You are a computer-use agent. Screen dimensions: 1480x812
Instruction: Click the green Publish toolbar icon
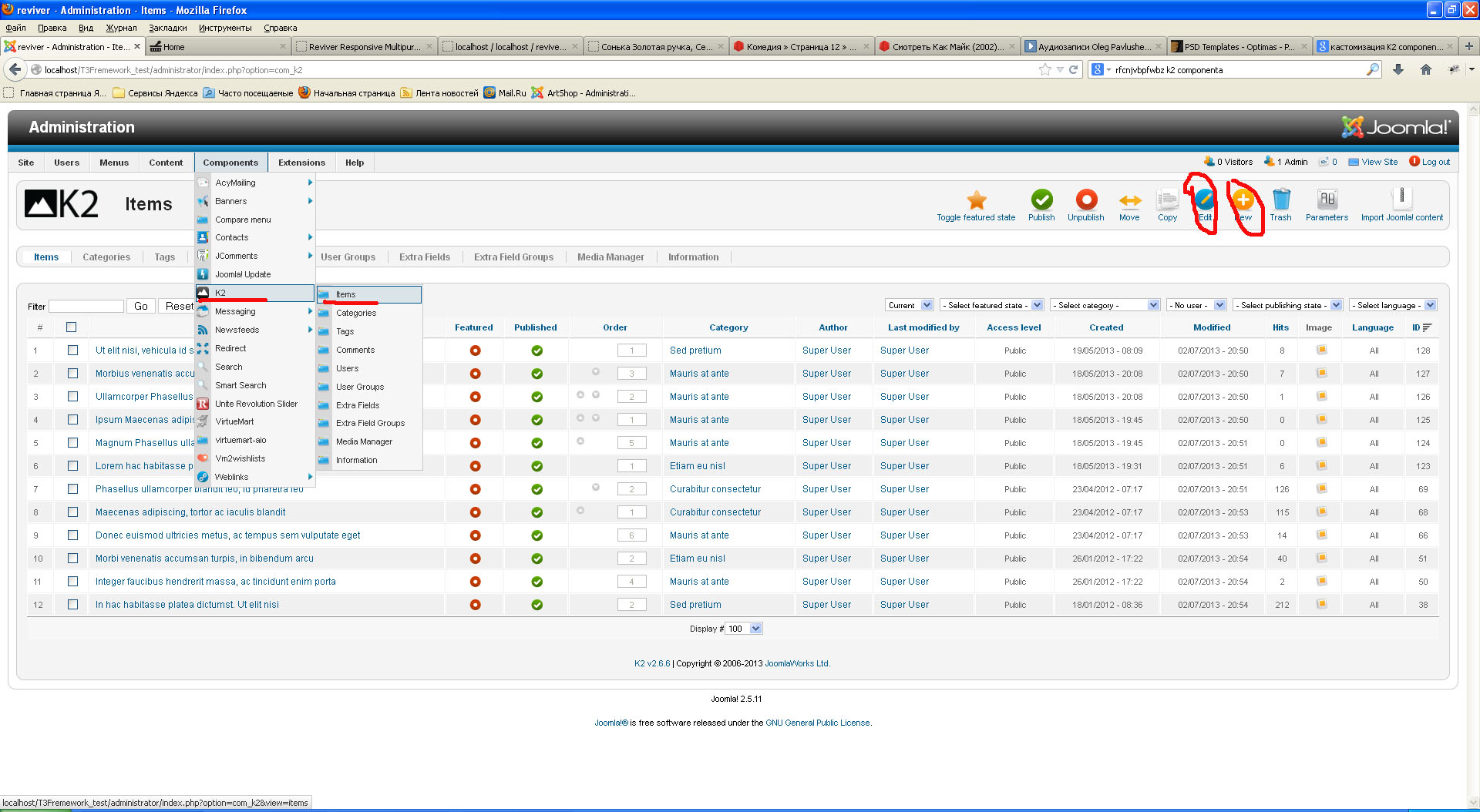[1041, 200]
